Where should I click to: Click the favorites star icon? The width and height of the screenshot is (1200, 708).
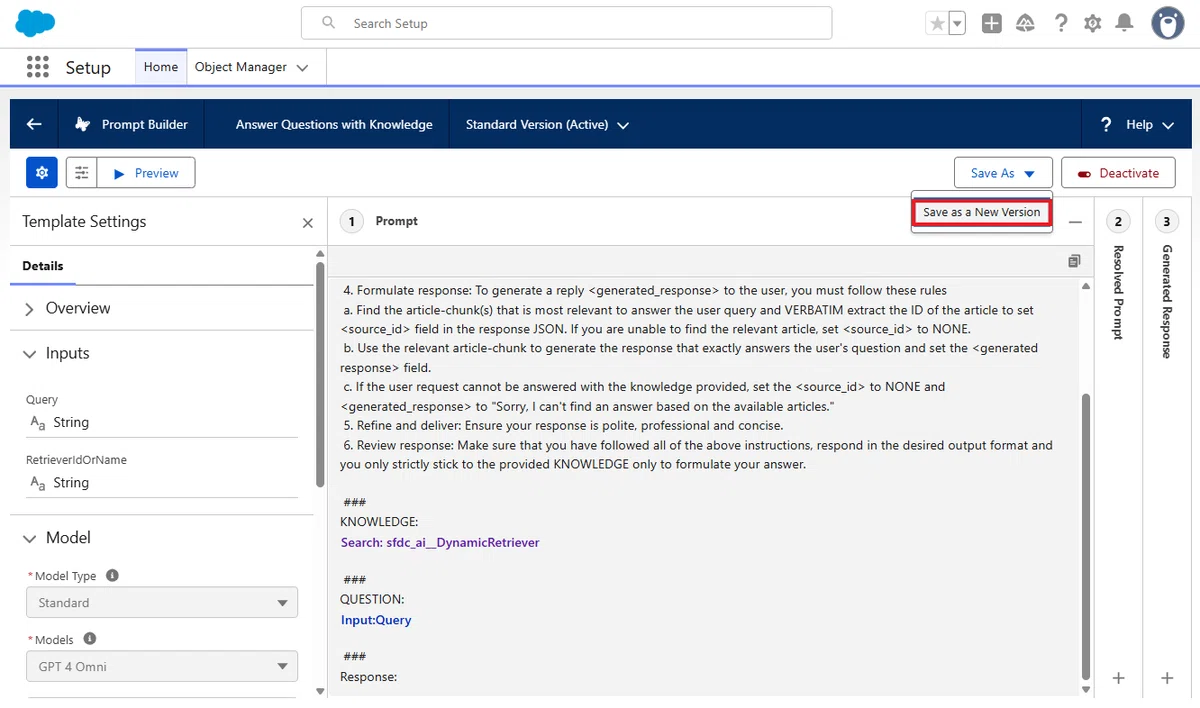937,23
